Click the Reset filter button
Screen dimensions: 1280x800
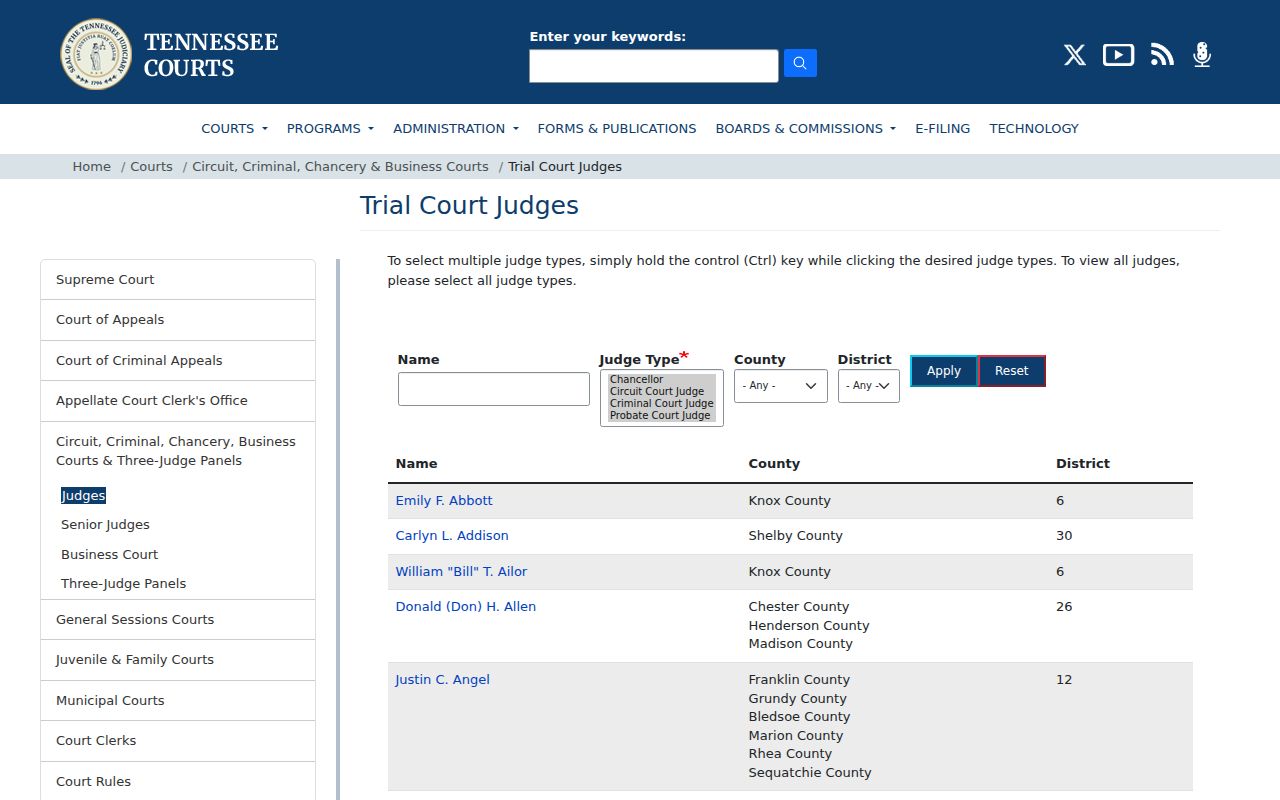[x=1012, y=371]
